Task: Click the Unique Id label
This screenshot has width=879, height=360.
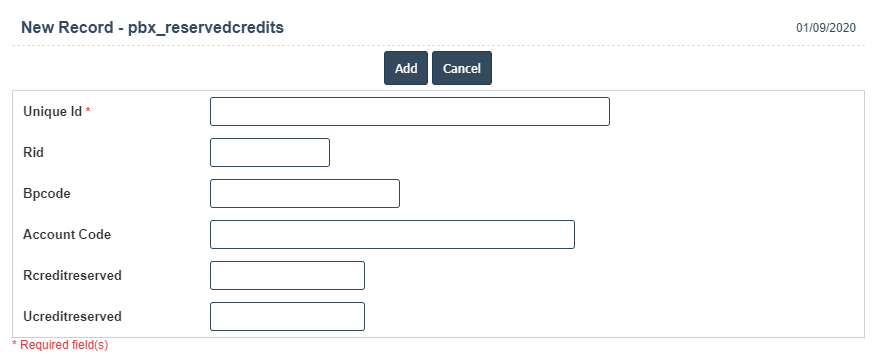Action: point(53,112)
